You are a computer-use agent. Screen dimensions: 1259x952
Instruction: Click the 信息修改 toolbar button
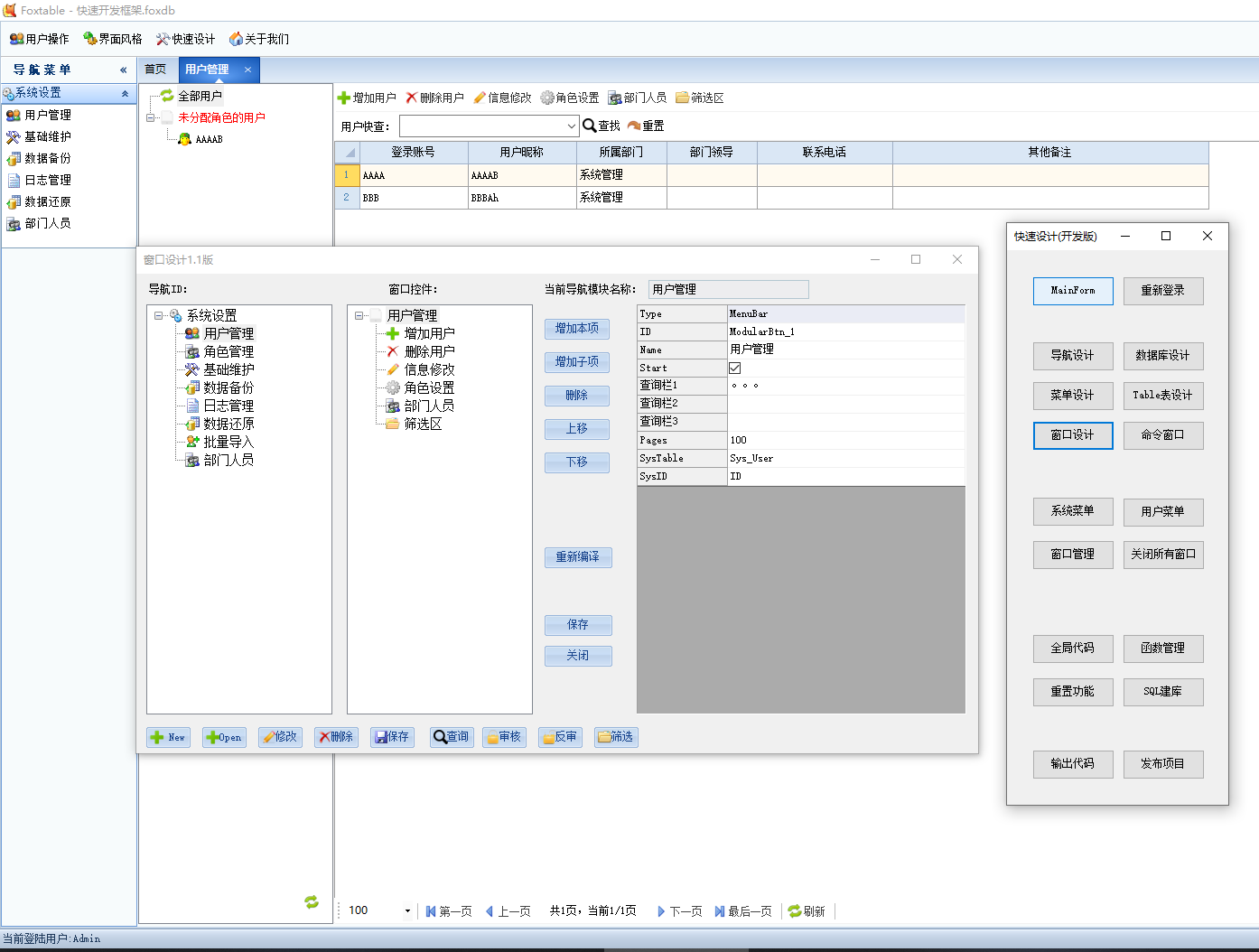(502, 98)
